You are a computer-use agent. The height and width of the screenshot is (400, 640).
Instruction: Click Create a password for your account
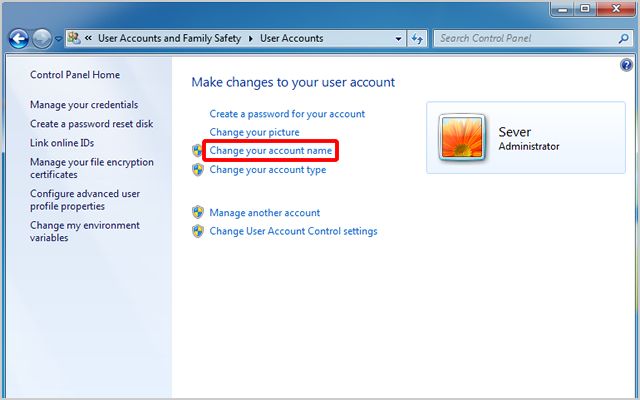(x=287, y=114)
